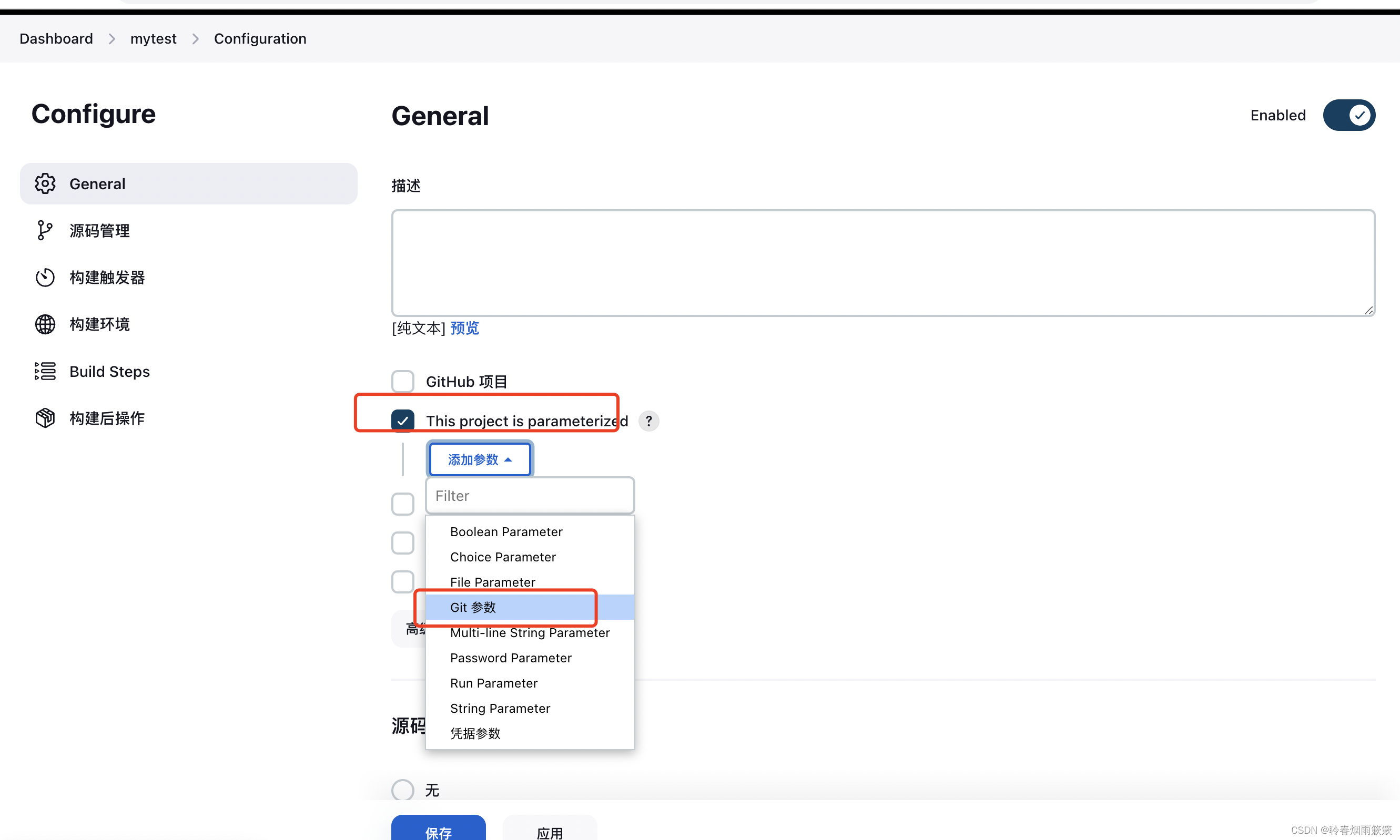Choose Run Parameter from the list
1400x840 pixels.
click(x=530, y=683)
